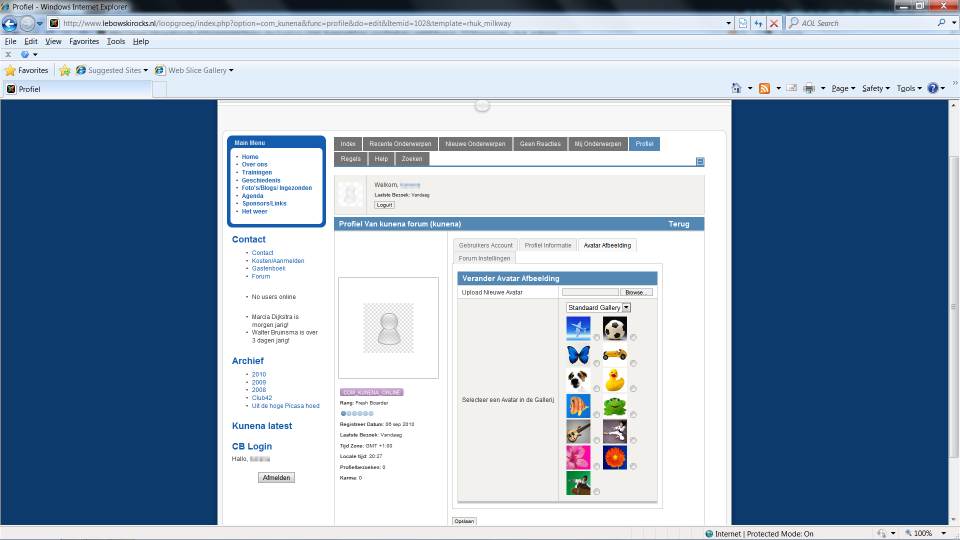This screenshot has width=960, height=540.
Task: Click the blue Help question mark icon
Action: [x=932, y=88]
